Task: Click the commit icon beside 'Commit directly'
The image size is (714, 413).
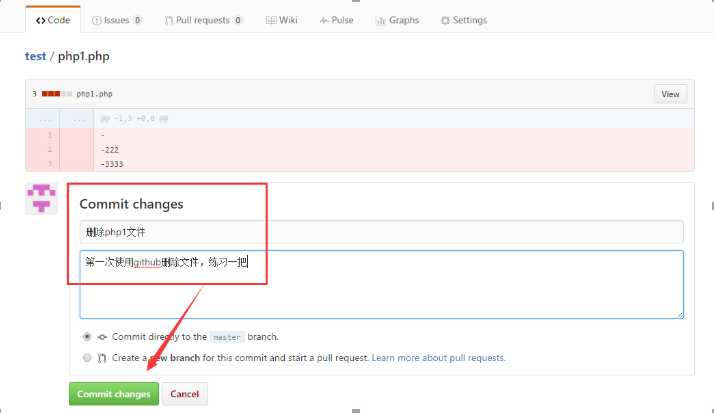Action: tap(102, 337)
